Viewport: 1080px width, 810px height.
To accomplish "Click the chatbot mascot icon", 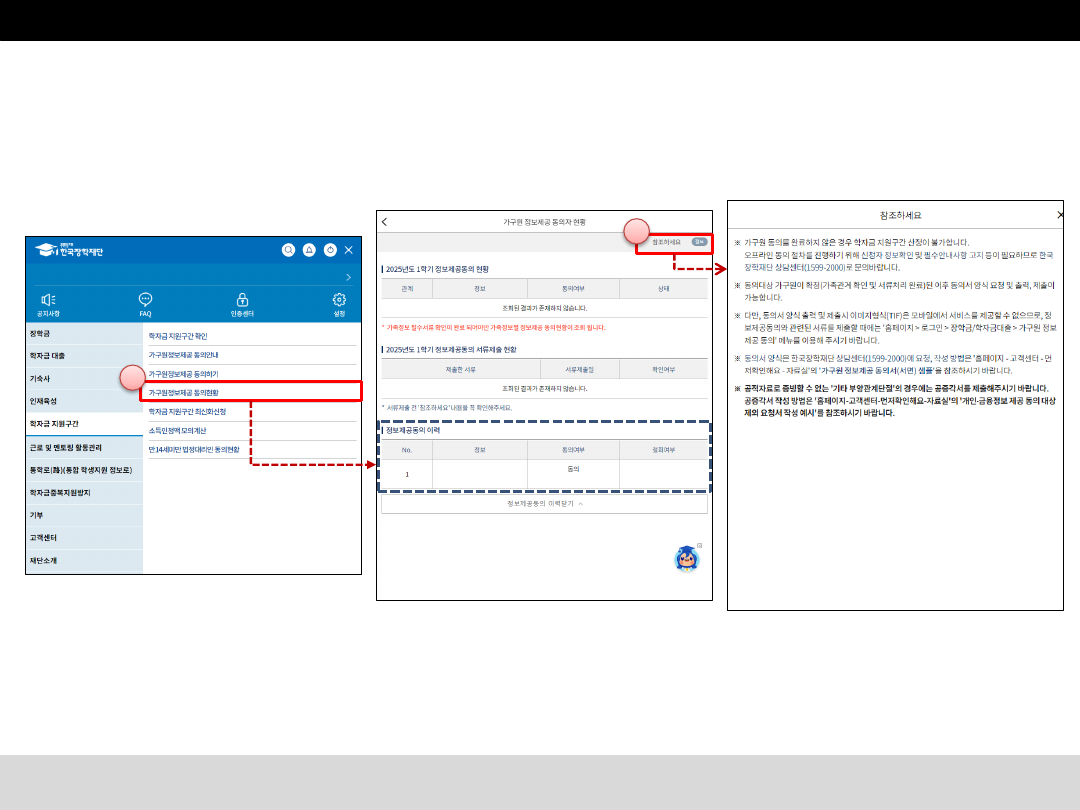I will tap(686, 558).
